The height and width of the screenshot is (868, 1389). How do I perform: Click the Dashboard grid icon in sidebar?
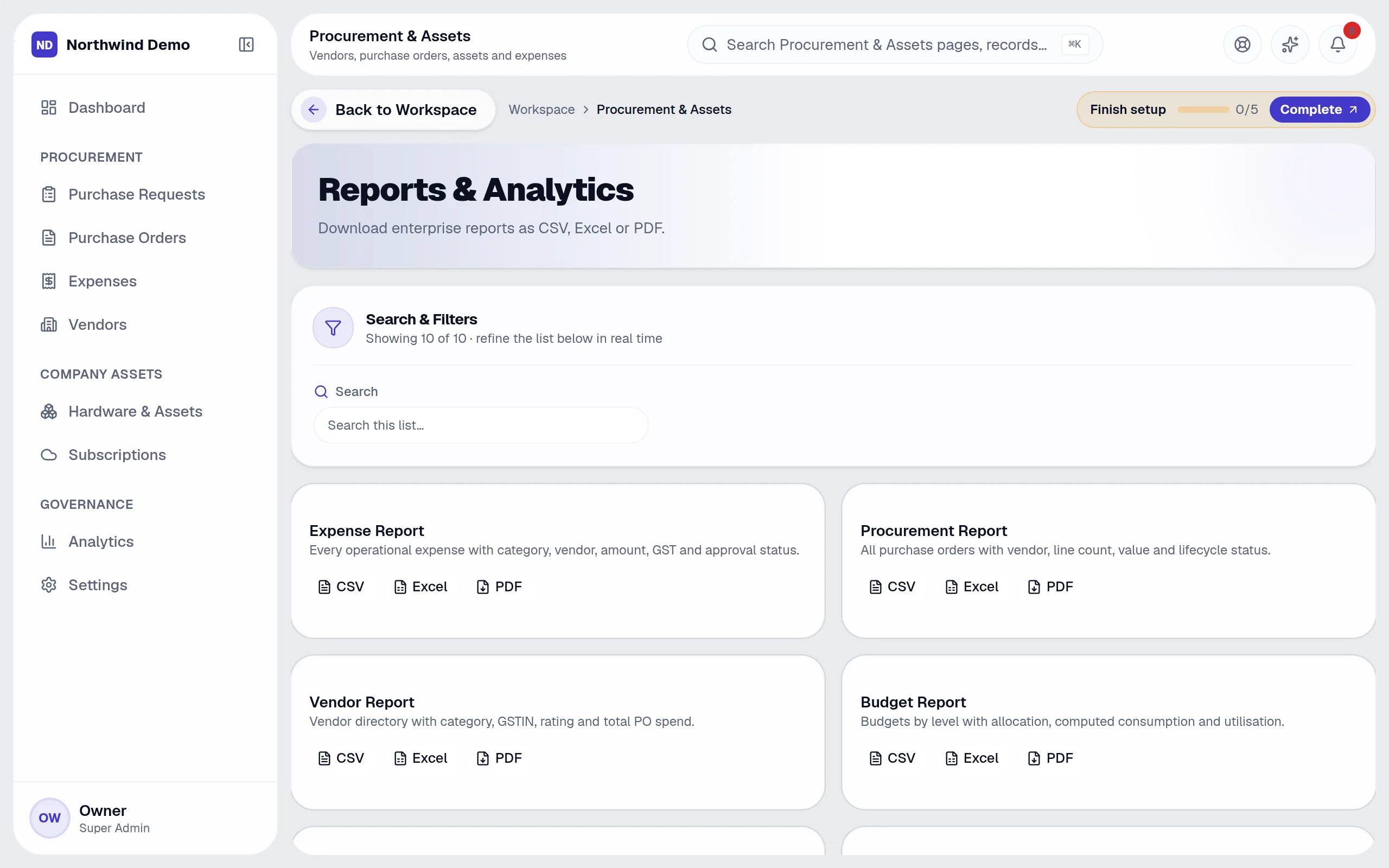coord(49,107)
